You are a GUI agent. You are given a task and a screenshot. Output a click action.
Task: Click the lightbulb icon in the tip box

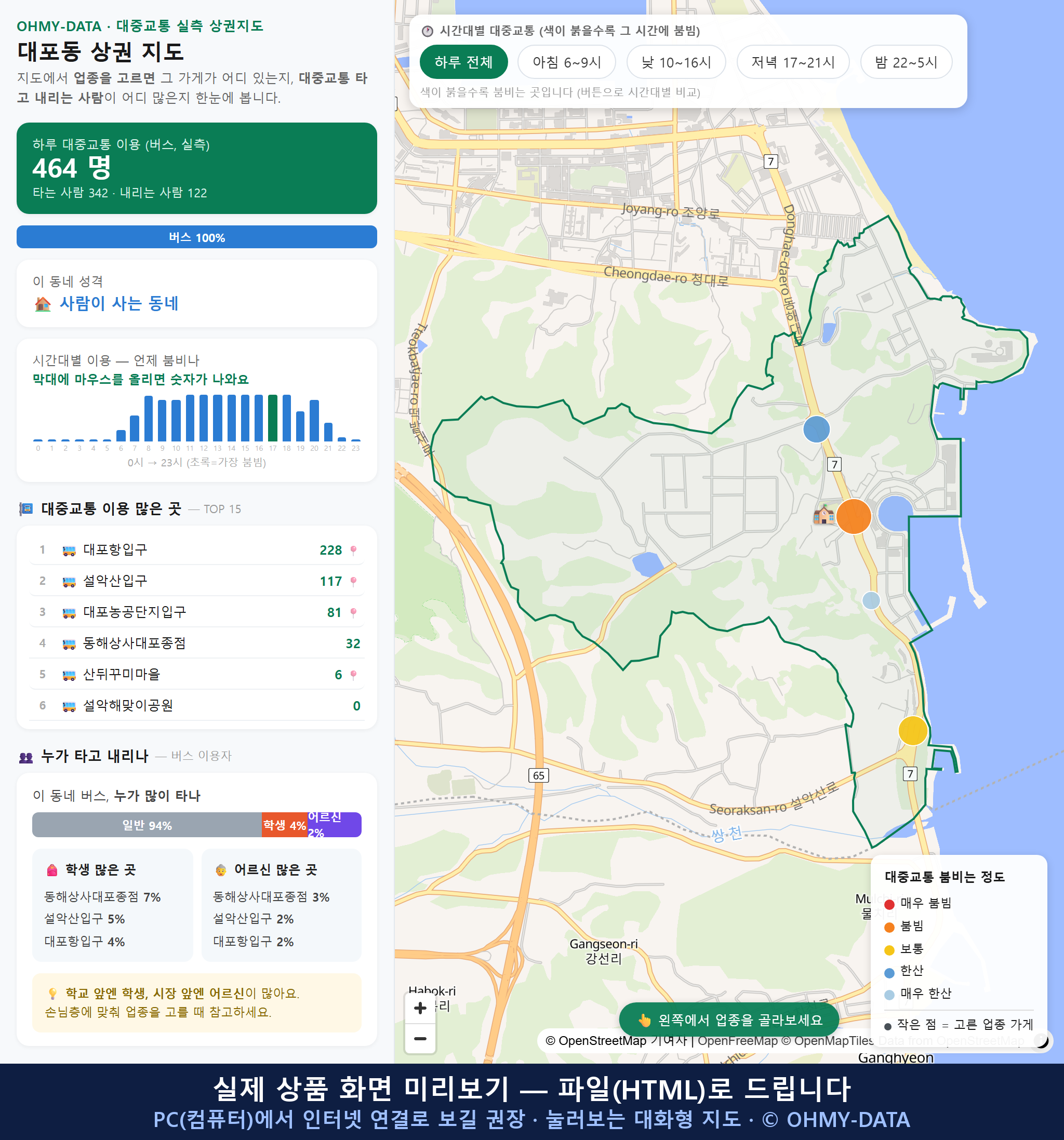pyautogui.click(x=52, y=993)
